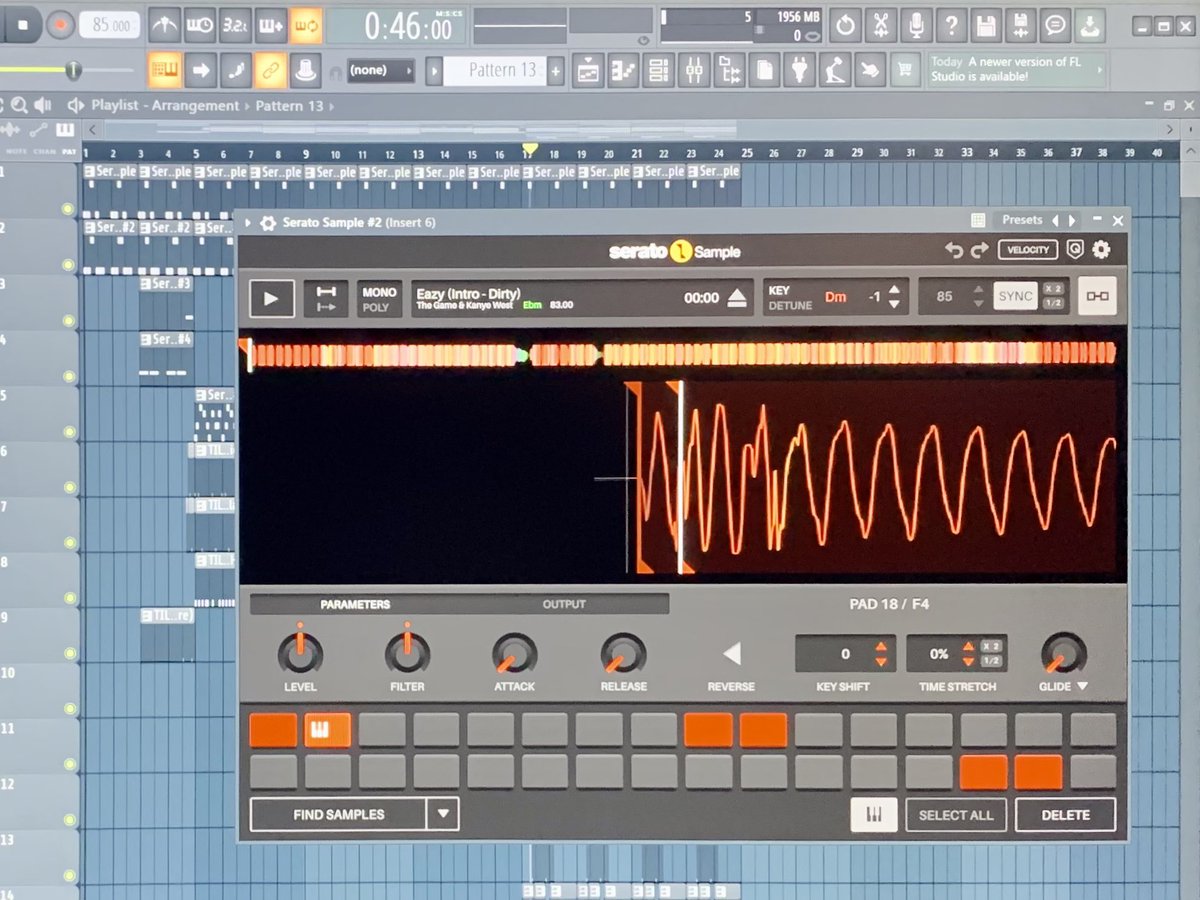Open the snap (none) dropdown
The image size is (1200, 900).
pyautogui.click(x=380, y=70)
